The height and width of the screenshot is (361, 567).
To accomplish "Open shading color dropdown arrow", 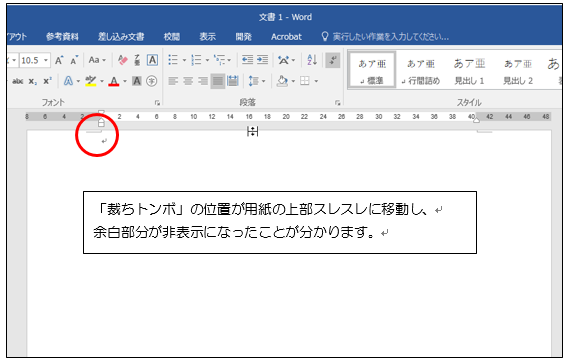I will click(x=293, y=81).
